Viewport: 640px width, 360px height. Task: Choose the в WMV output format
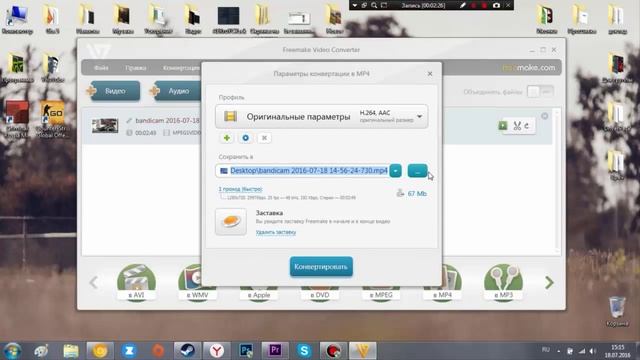coord(197,282)
